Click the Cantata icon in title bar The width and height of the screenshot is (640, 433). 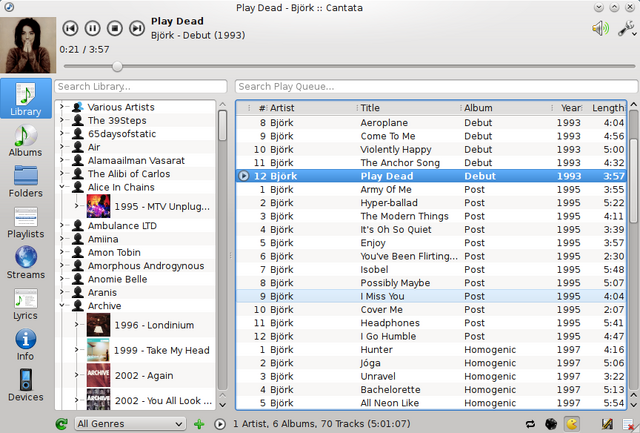(x=8, y=7)
